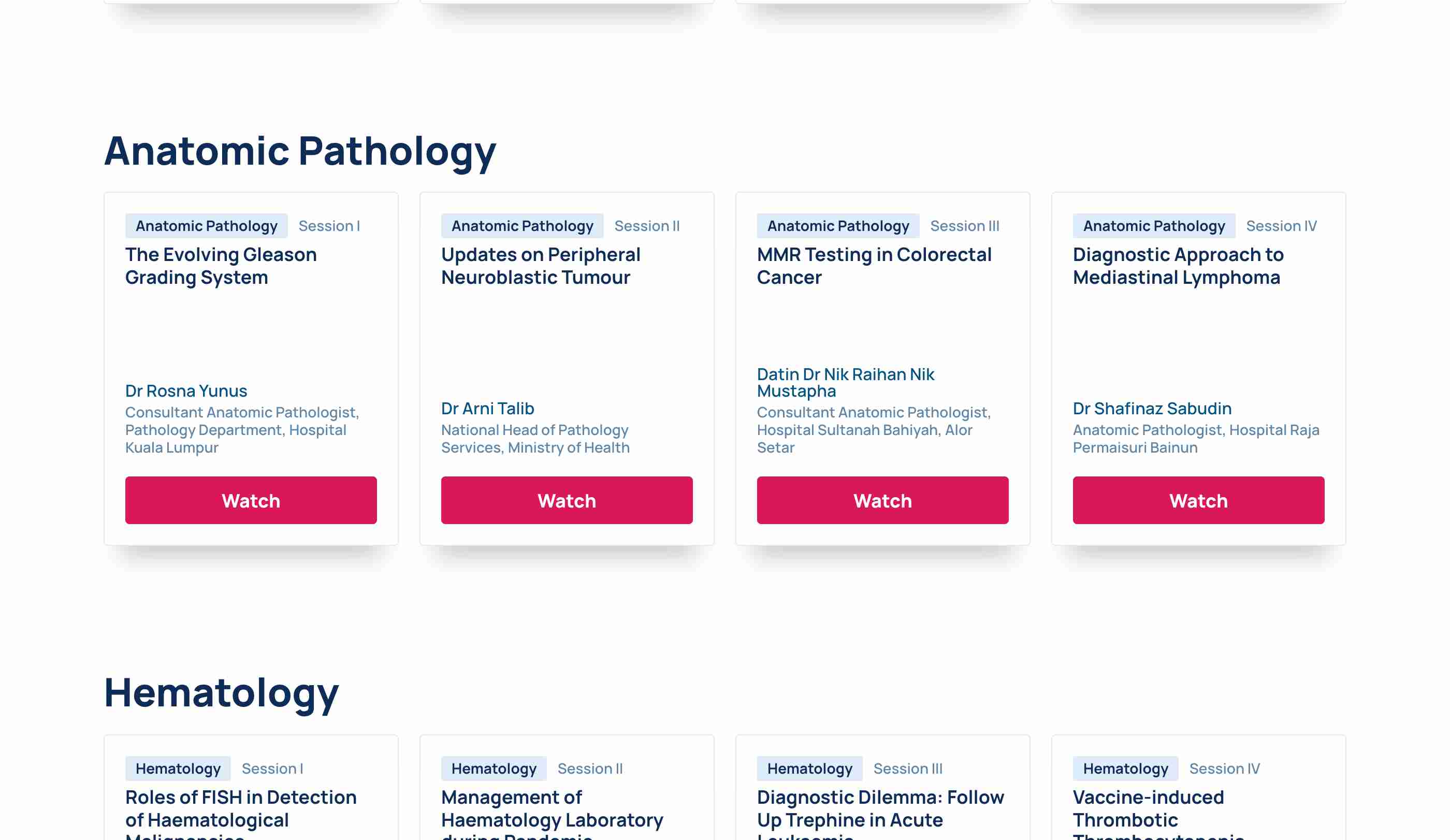Open Updates on Peripheral Neuroblastic Tumour title
Image resolution: width=1450 pixels, height=840 pixels.
pos(541,266)
